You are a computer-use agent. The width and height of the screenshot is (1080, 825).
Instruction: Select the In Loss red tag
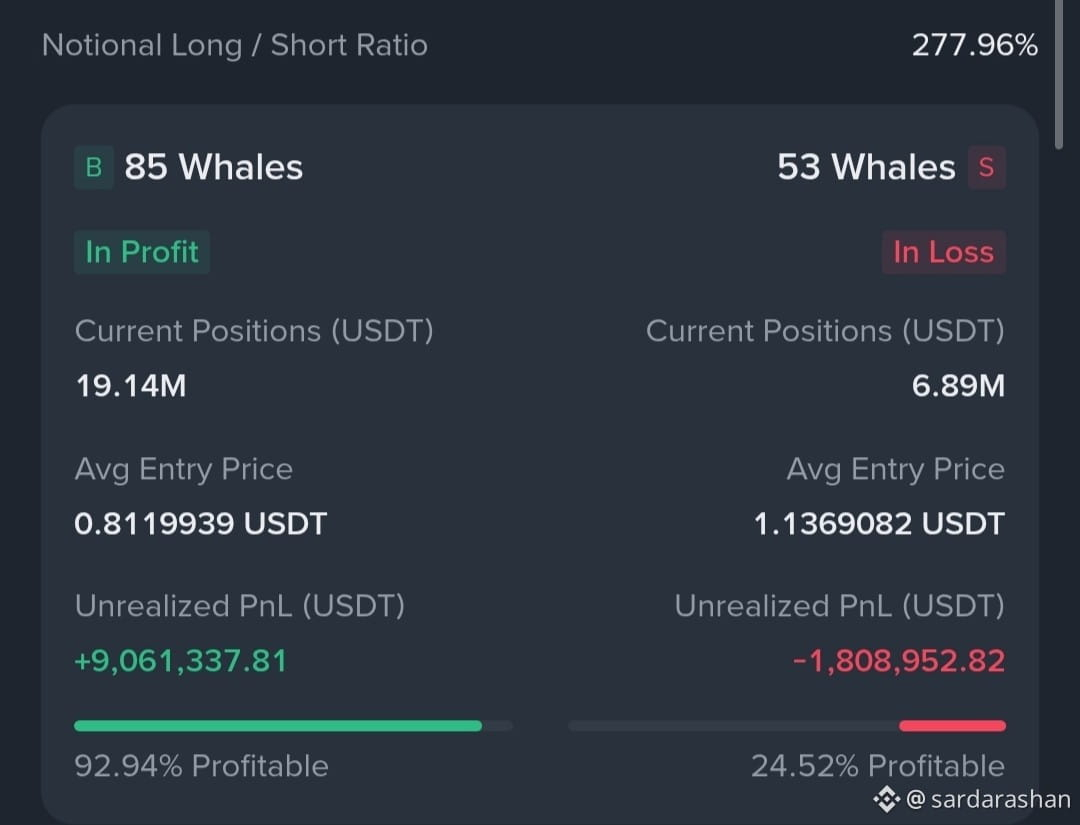click(944, 252)
